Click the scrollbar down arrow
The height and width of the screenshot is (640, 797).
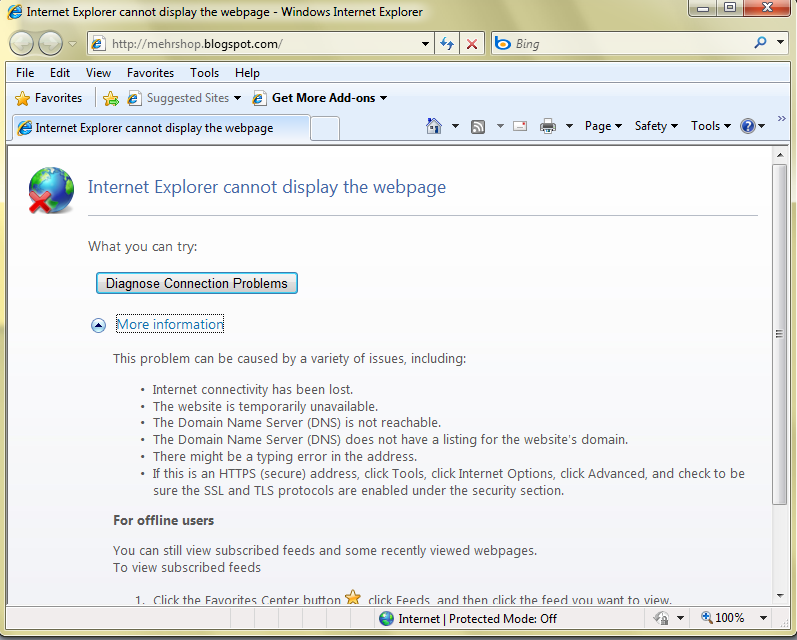coord(780,595)
